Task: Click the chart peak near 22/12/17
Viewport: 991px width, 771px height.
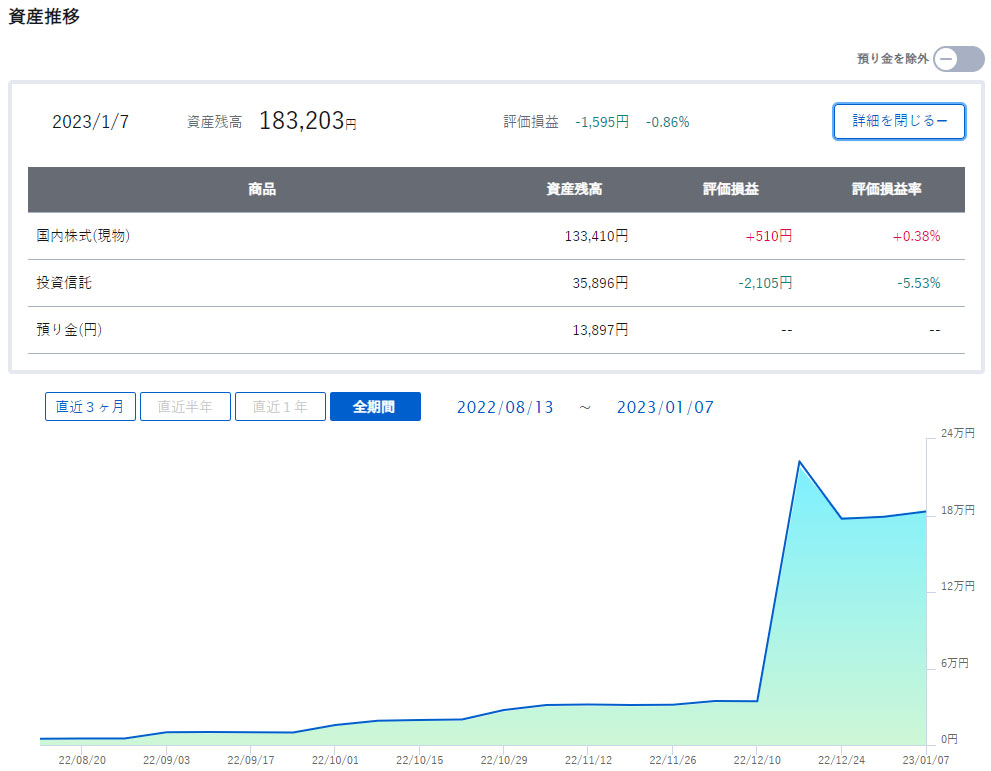Action: tap(799, 462)
